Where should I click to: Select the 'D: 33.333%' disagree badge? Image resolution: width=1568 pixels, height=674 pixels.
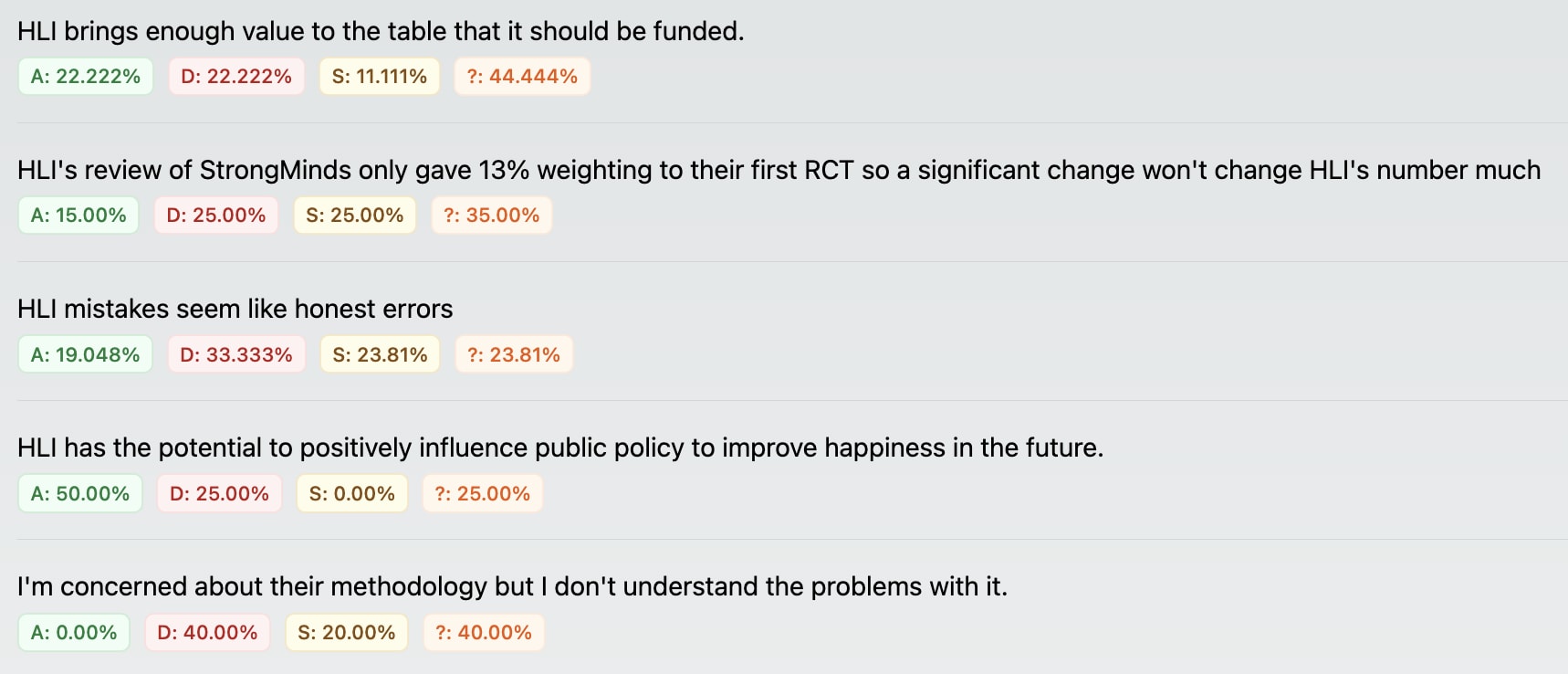click(x=236, y=354)
